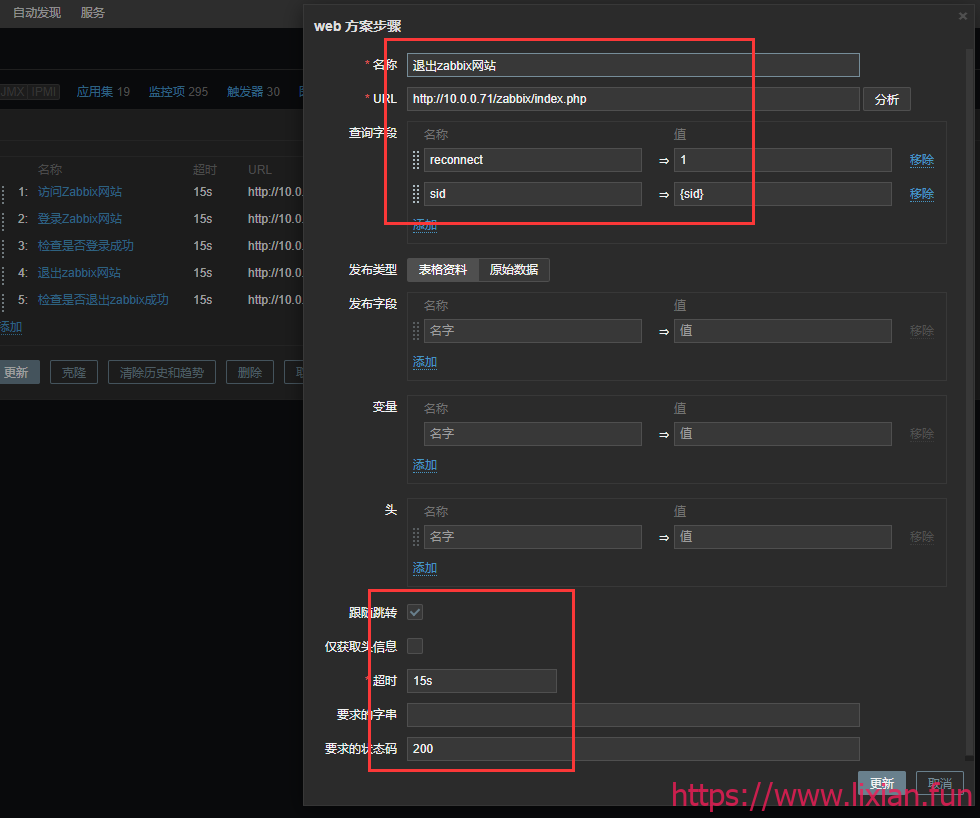Open the 自动发现 menu item
Viewport: 980px width, 818px height.
coord(37,12)
